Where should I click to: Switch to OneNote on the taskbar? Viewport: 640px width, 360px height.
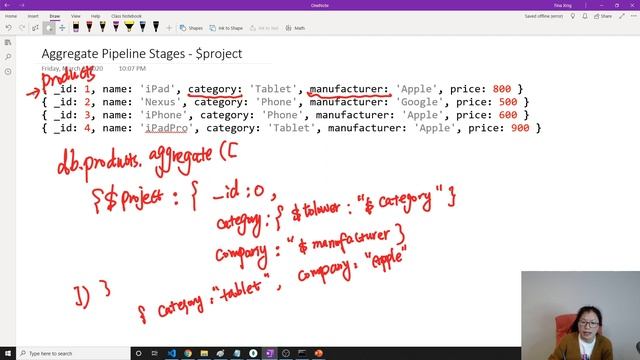coord(269,353)
